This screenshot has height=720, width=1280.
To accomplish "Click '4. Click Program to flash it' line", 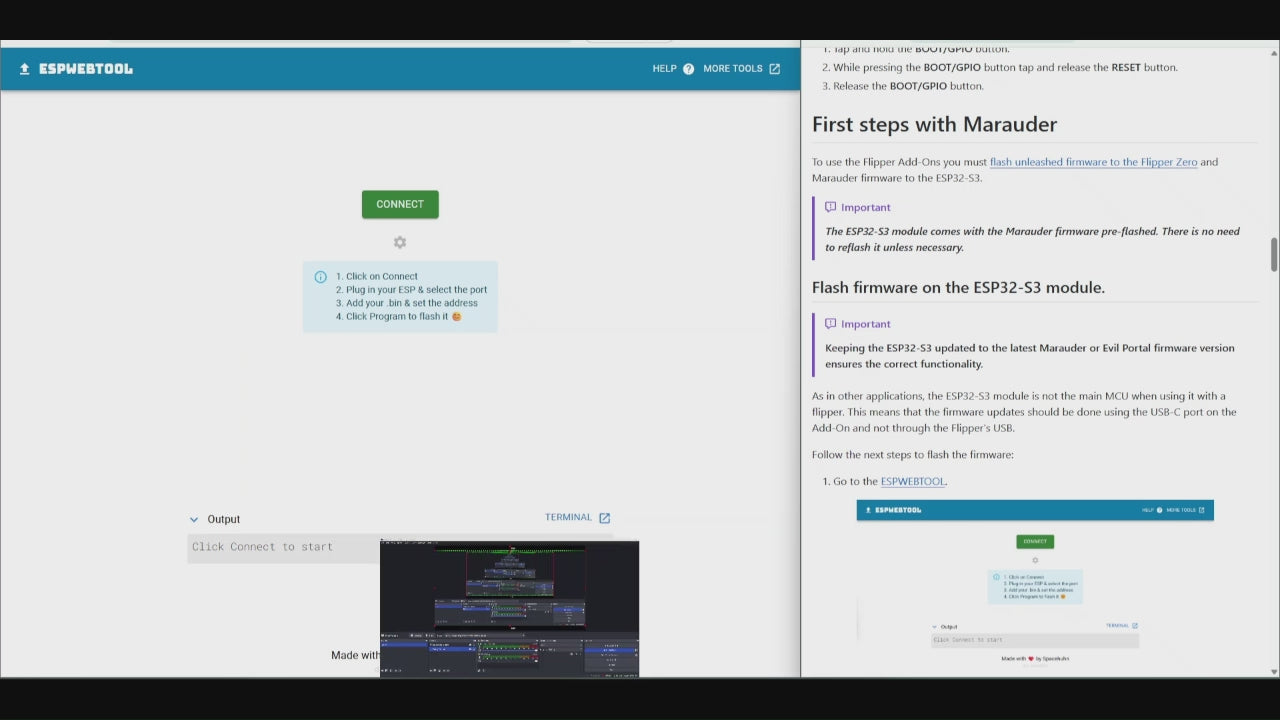I will pyautogui.click(x=399, y=317).
